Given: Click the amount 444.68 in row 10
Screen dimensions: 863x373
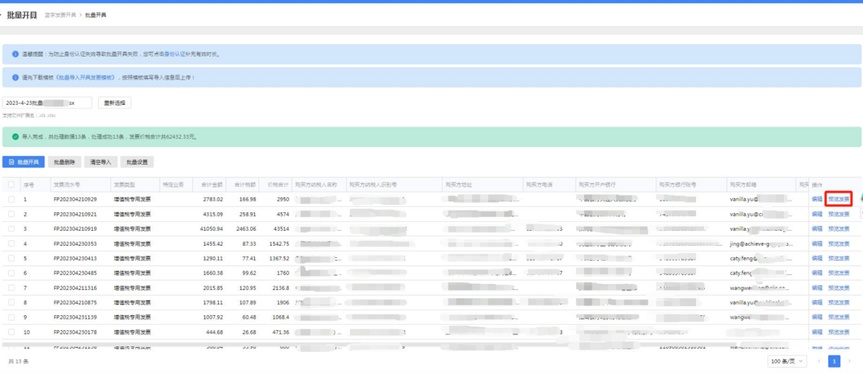Looking at the screenshot, I should (x=214, y=332).
